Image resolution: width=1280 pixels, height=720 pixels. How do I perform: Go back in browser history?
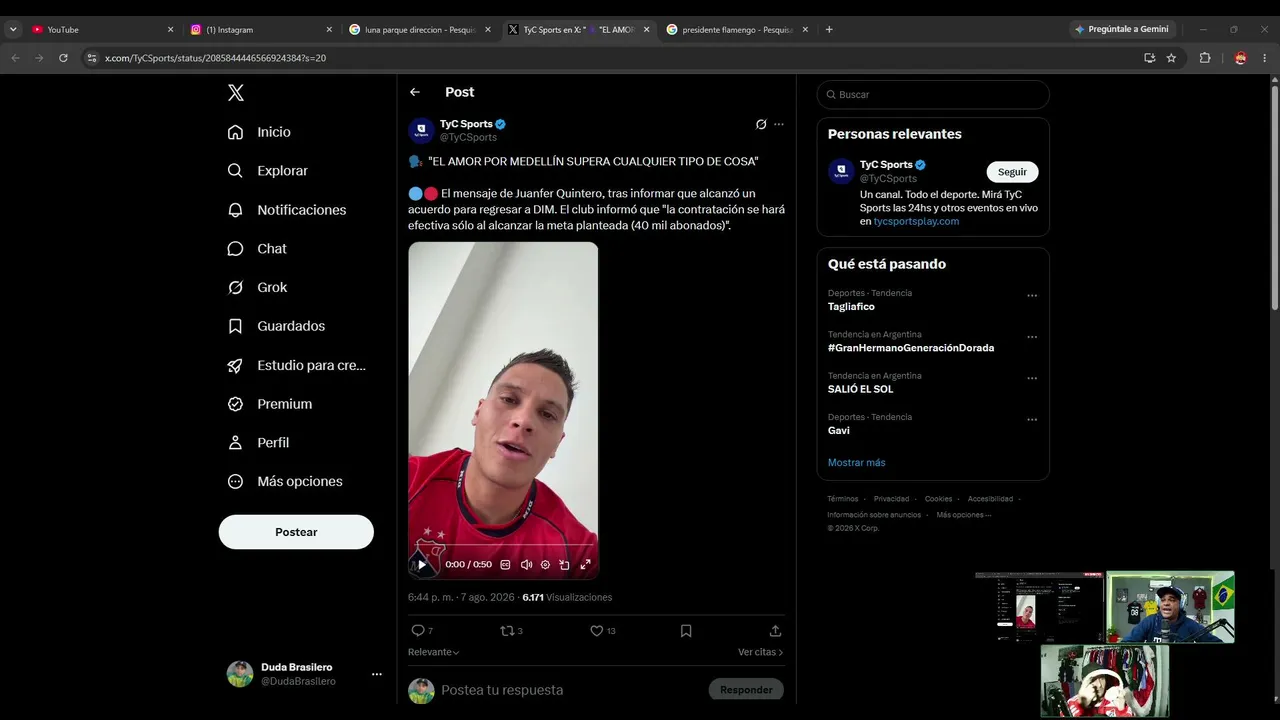click(x=15, y=58)
